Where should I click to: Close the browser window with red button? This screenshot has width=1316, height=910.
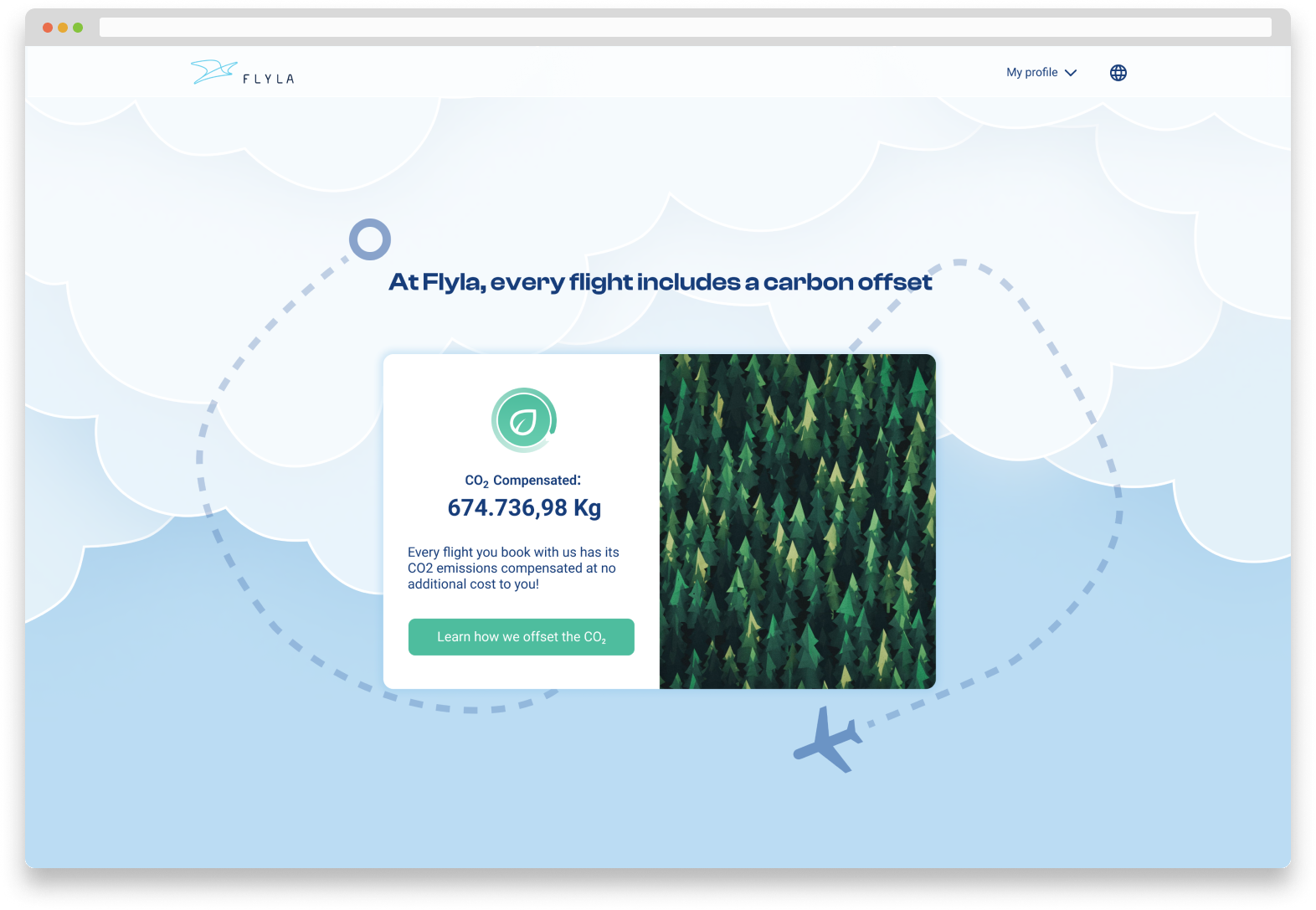(x=48, y=28)
